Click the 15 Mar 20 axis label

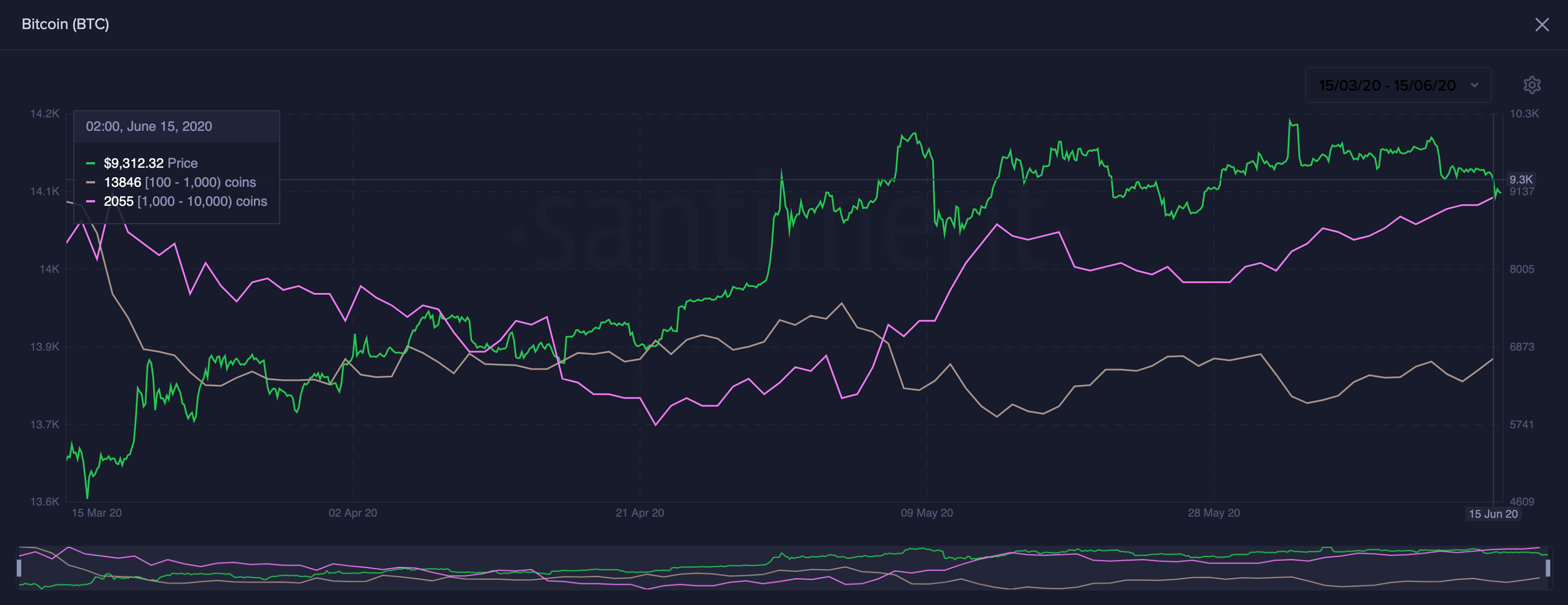[97, 513]
